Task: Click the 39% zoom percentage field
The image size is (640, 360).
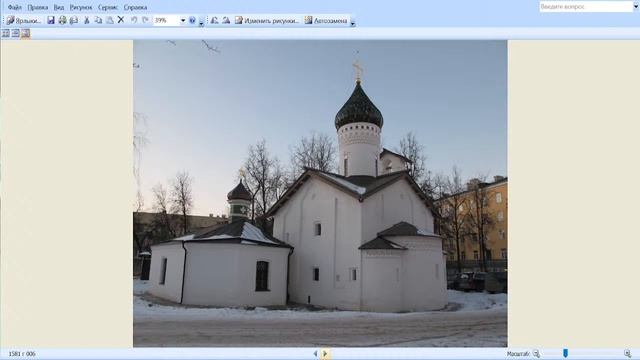Action: [166, 20]
